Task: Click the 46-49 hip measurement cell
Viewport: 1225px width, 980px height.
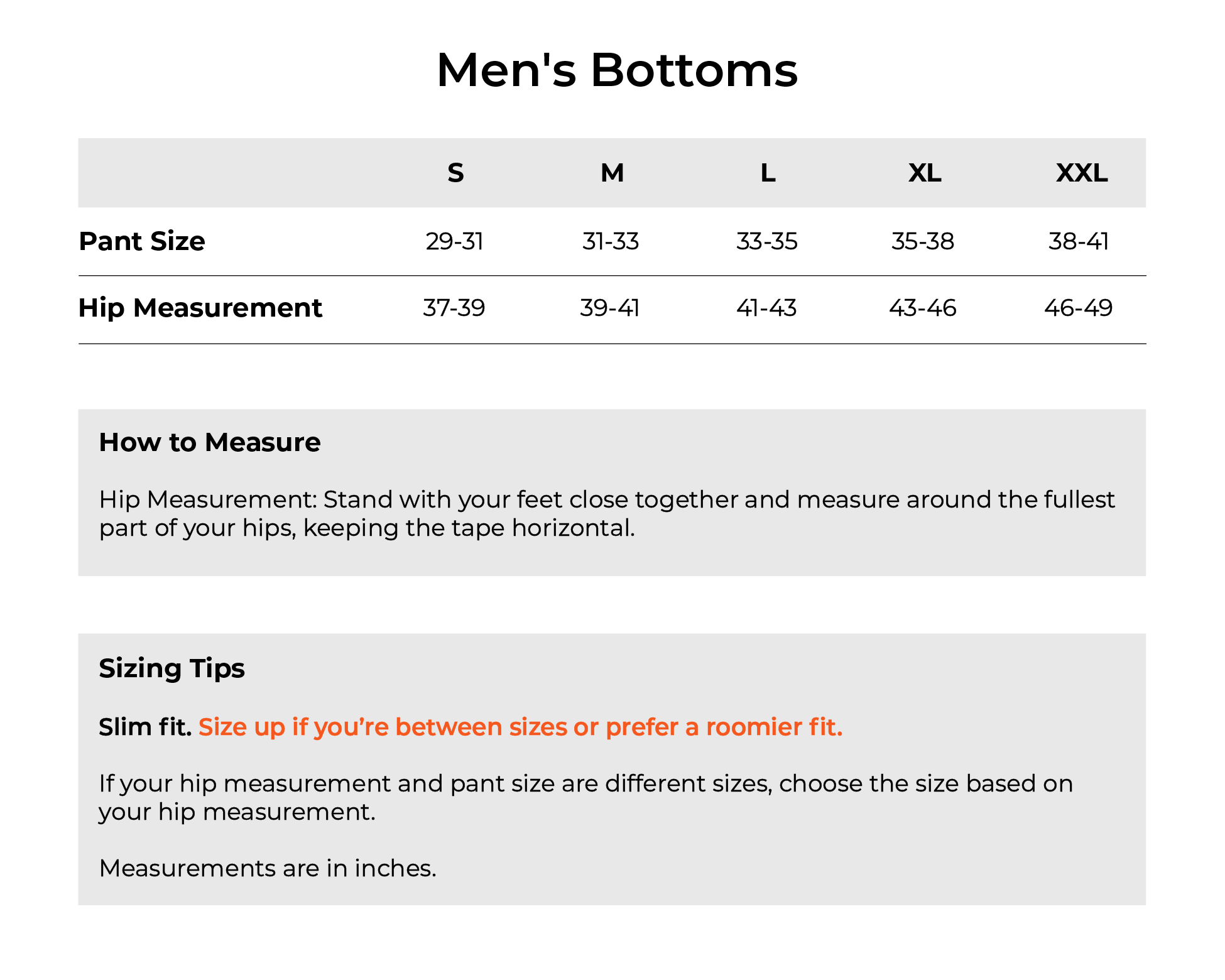Action: point(1079,308)
